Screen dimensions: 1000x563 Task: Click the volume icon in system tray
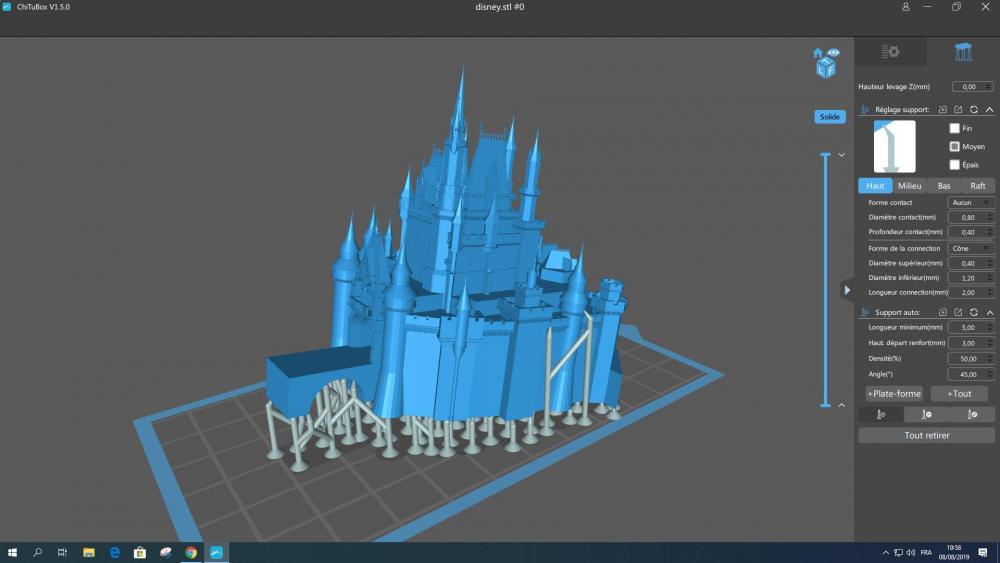[911, 553]
